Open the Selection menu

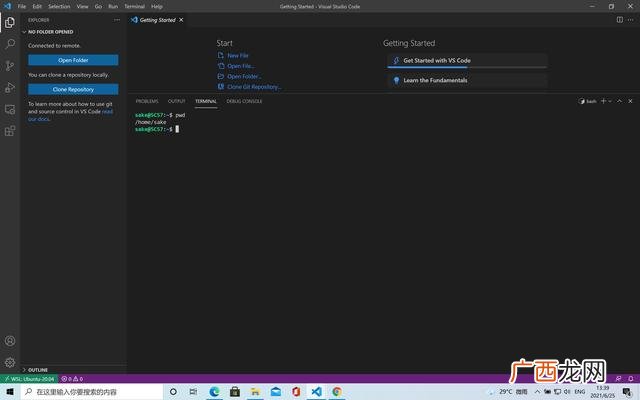pyautogui.click(x=59, y=7)
